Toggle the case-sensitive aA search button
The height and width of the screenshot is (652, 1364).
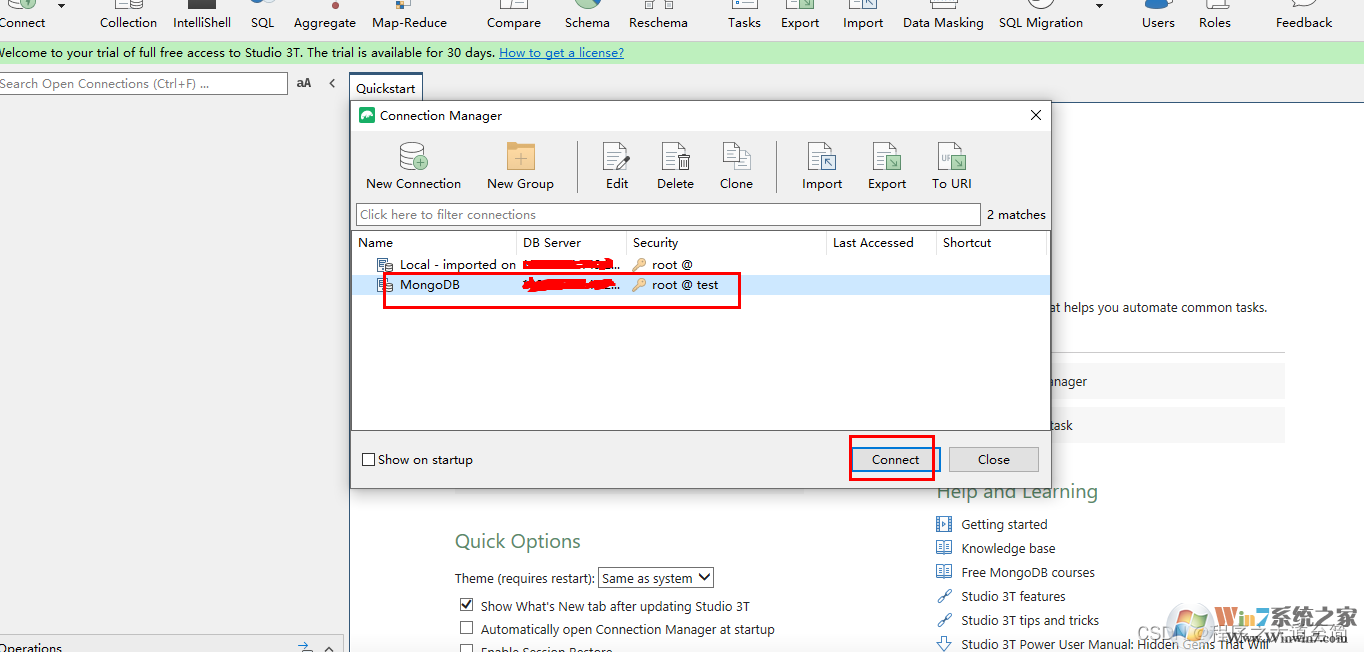click(304, 84)
